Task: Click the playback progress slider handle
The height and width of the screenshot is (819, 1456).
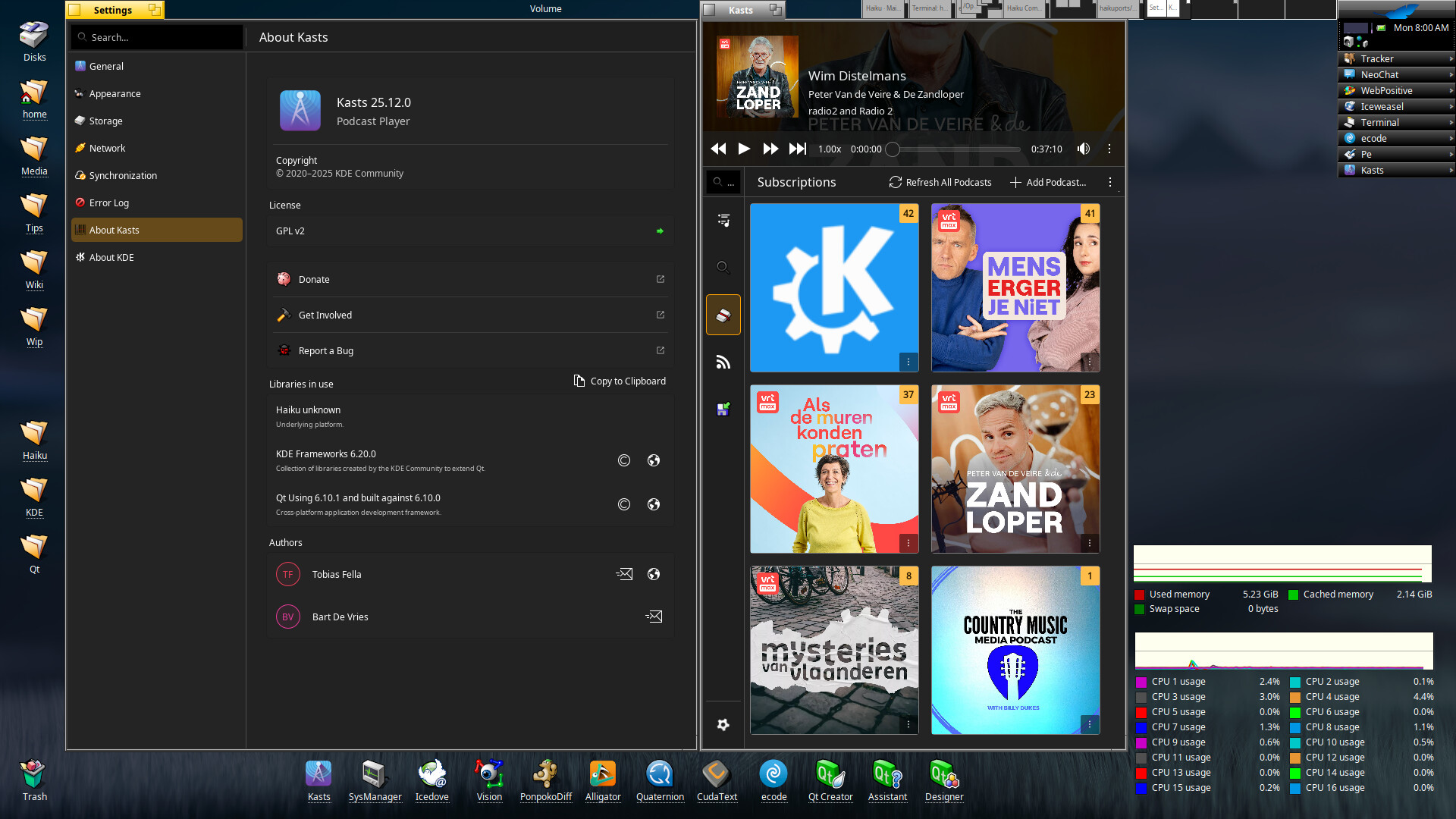Action: tap(893, 149)
